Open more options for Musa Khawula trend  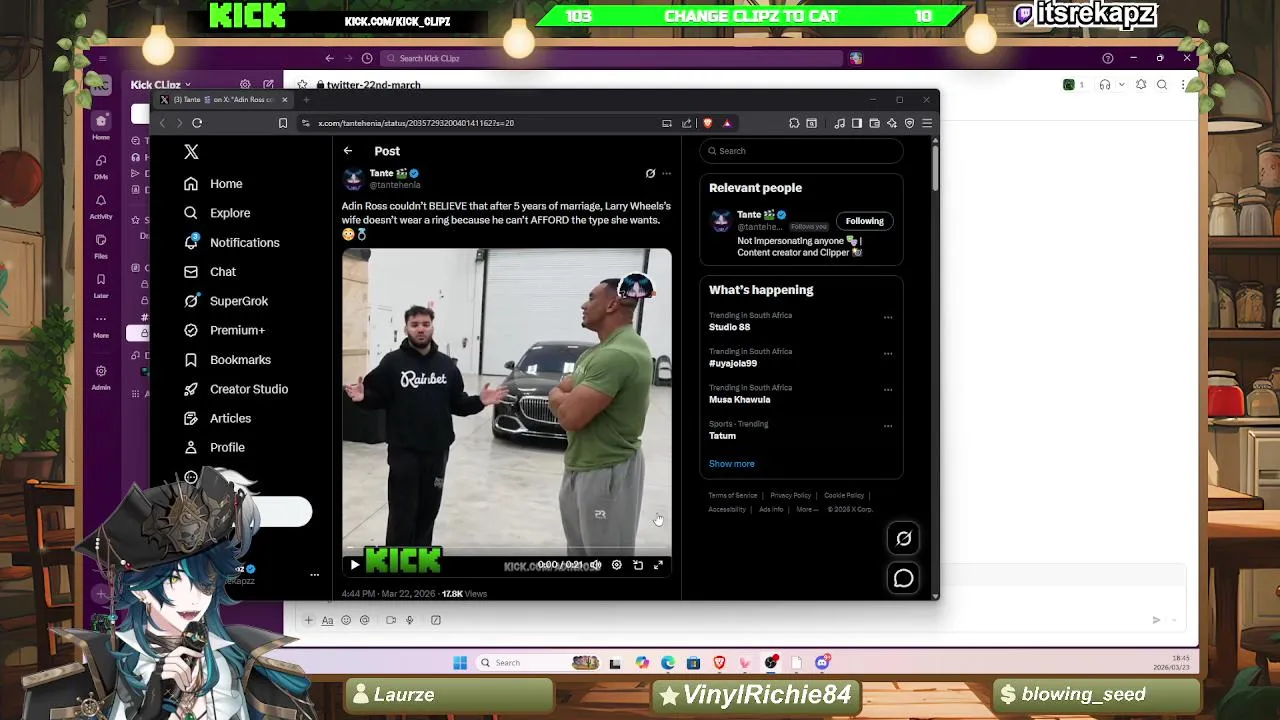[x=888, y=389]
